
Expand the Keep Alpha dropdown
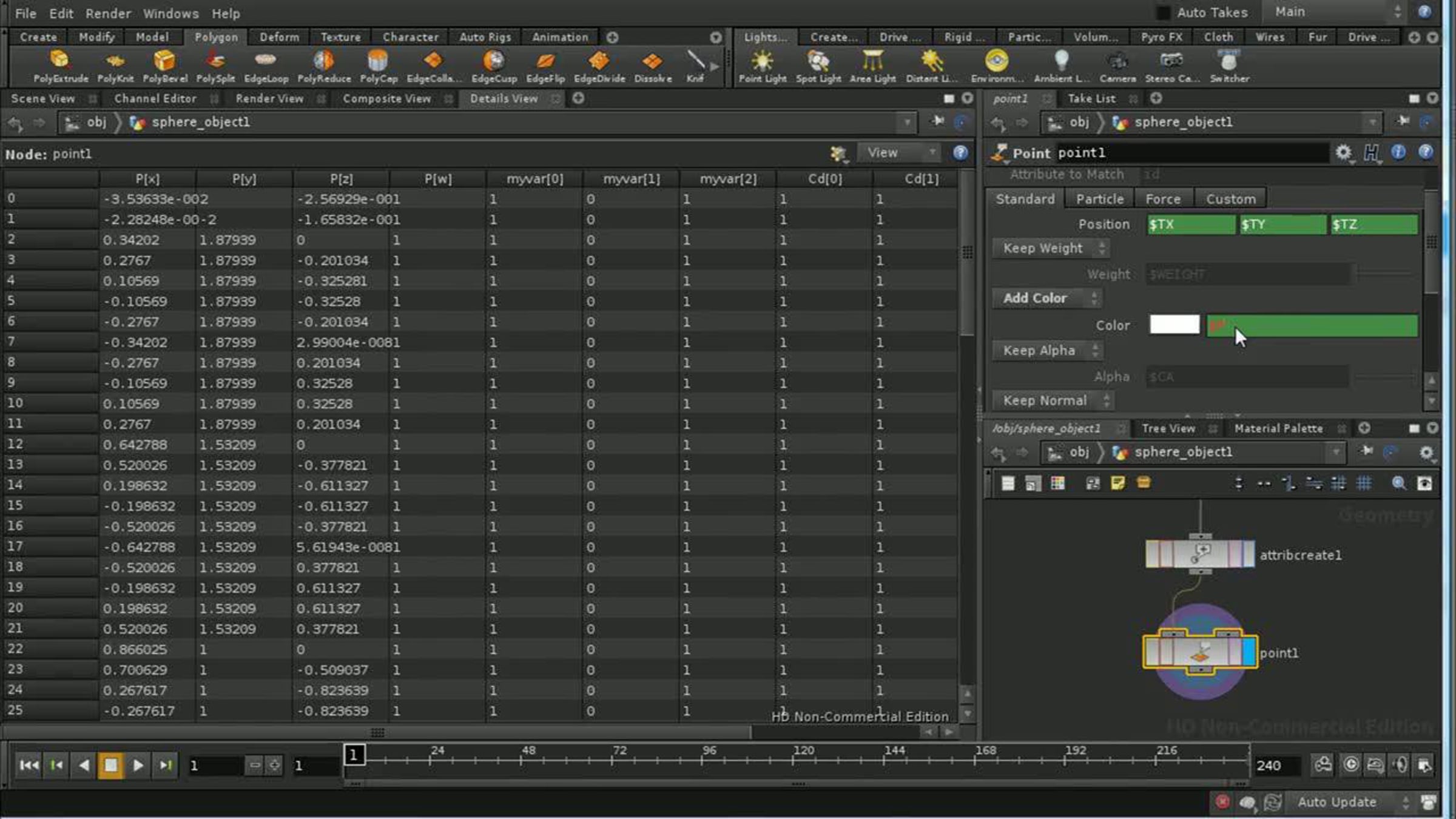[1048, 351]
